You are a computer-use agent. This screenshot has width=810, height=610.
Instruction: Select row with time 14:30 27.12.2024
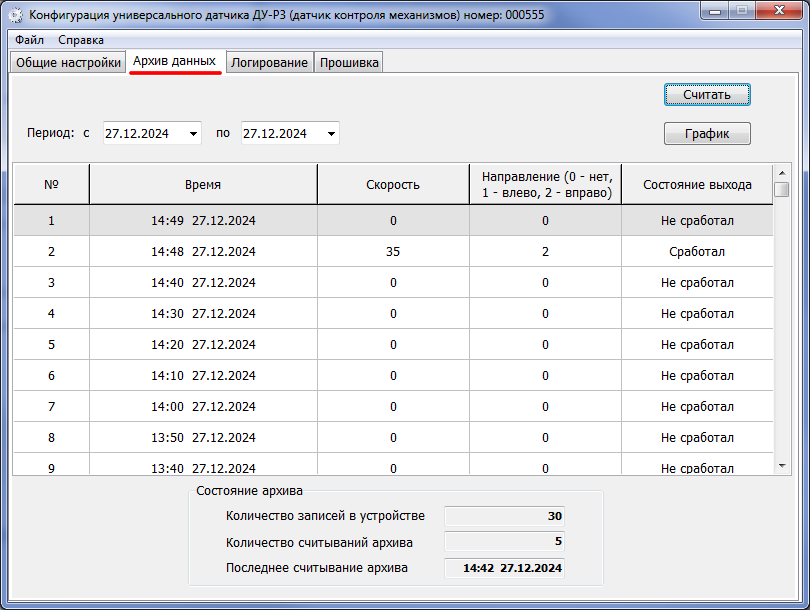point(393,314)
